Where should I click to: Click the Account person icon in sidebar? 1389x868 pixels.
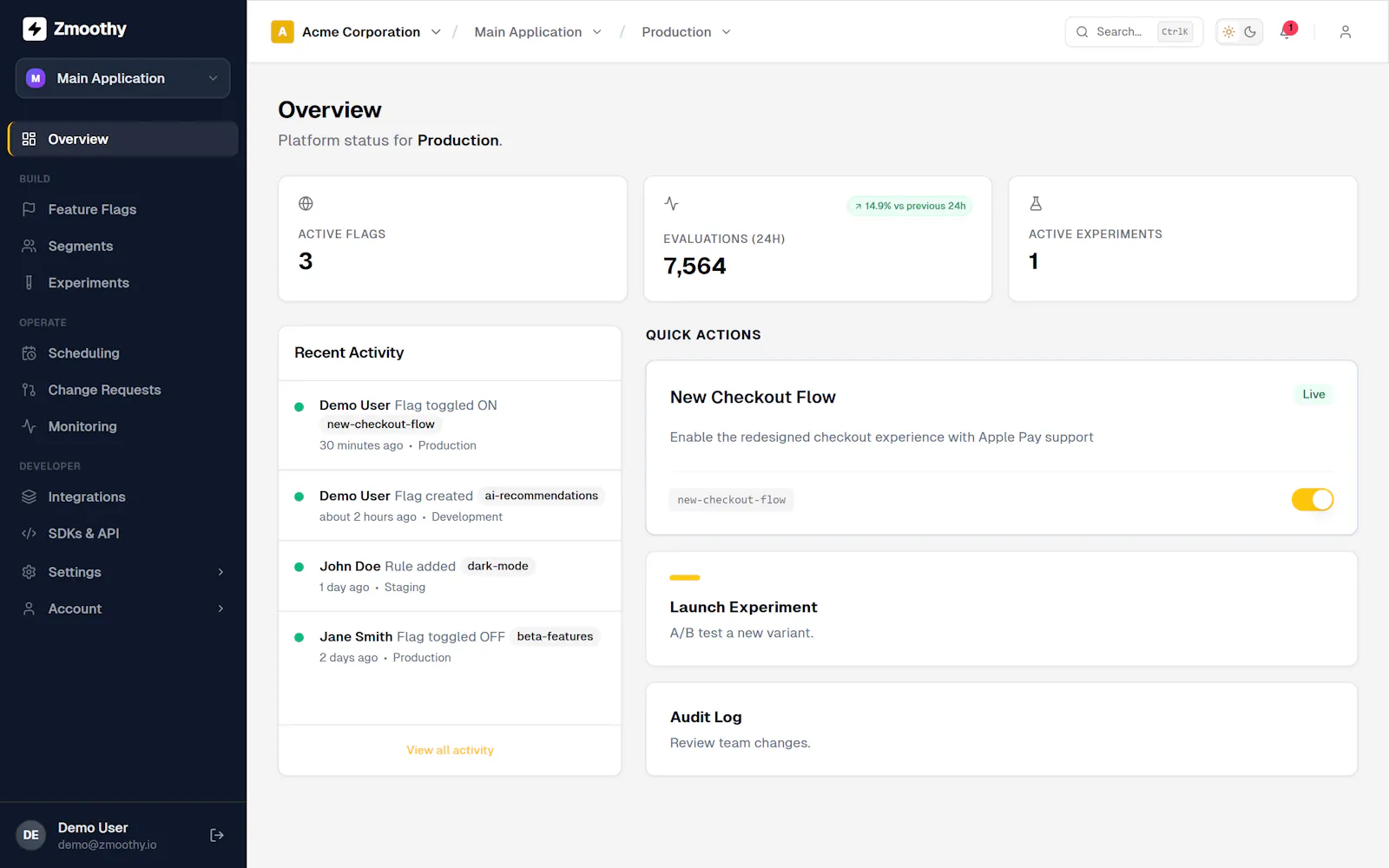pyautogui.click(x=29, y=608)
